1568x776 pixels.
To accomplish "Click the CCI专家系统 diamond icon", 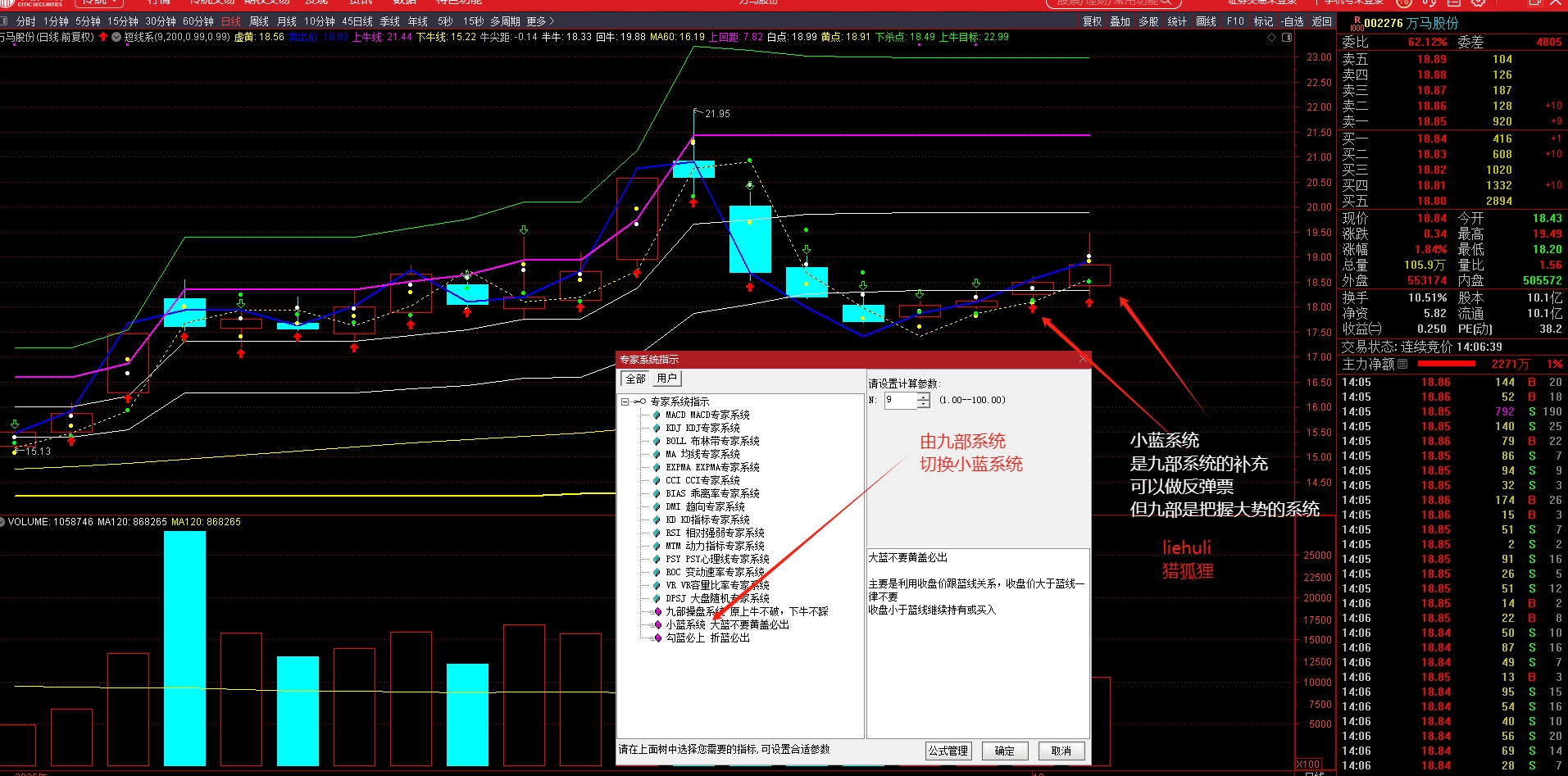I will click(x=657, y=480).
